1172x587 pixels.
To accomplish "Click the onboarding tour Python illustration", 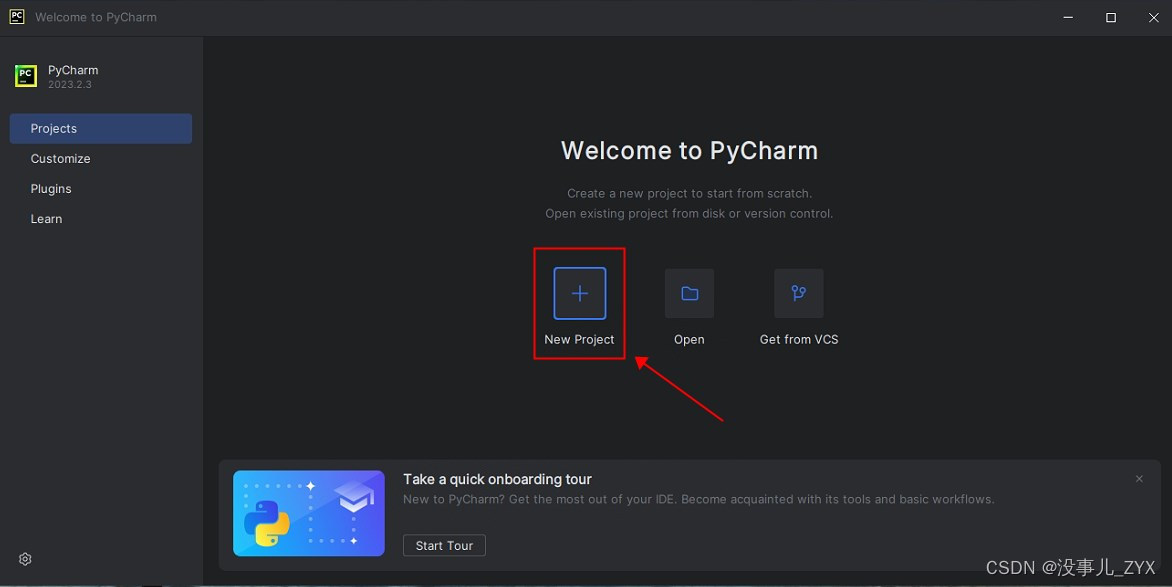I will pyautogui.click(x=309, y=513).
